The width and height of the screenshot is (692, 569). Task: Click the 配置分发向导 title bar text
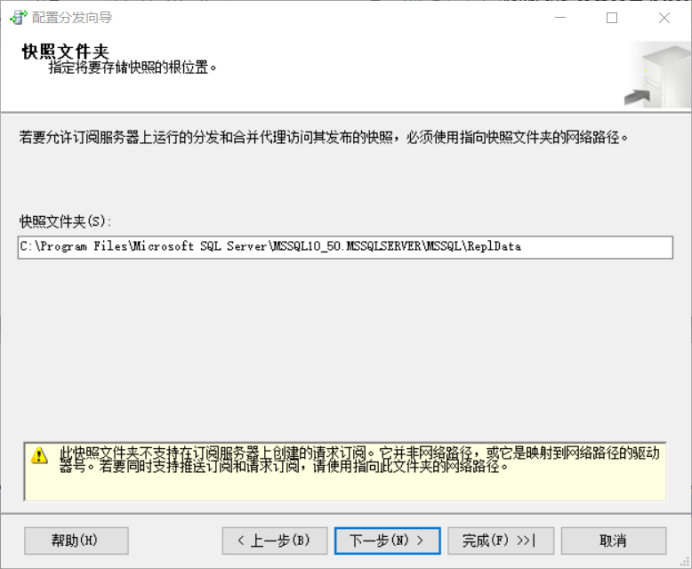pyautogui.click(x=72, y=17)
